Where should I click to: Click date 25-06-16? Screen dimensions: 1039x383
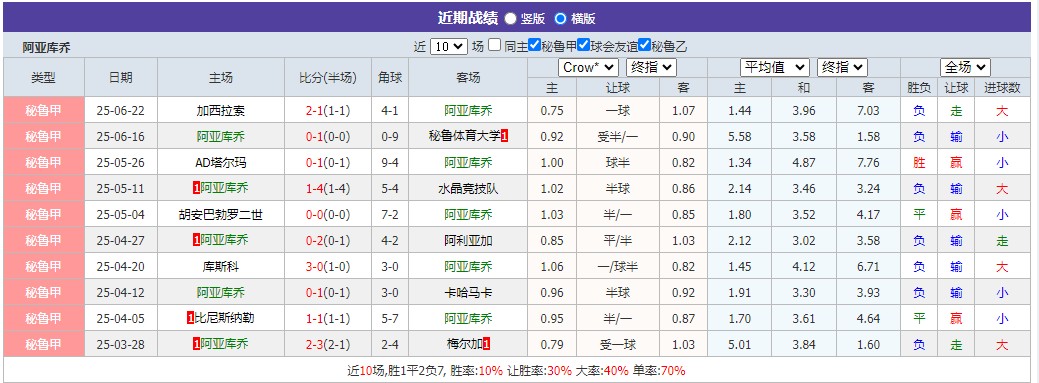121,137
